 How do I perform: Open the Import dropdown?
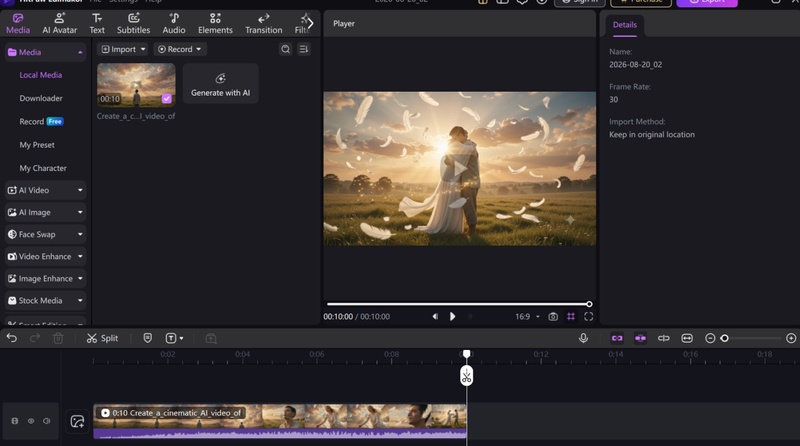click(x=123, y=49)
